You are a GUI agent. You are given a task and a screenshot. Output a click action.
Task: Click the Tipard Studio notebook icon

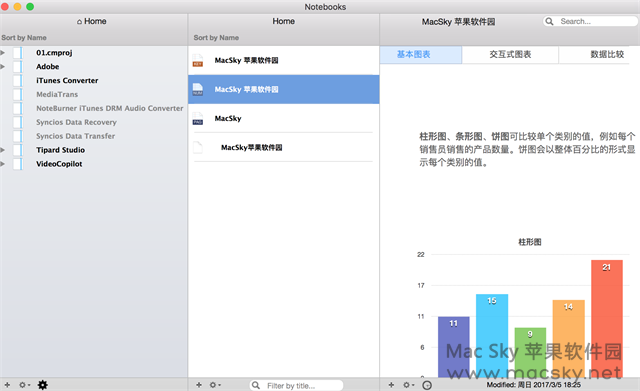pyautogui.click(x=18, y=150)
